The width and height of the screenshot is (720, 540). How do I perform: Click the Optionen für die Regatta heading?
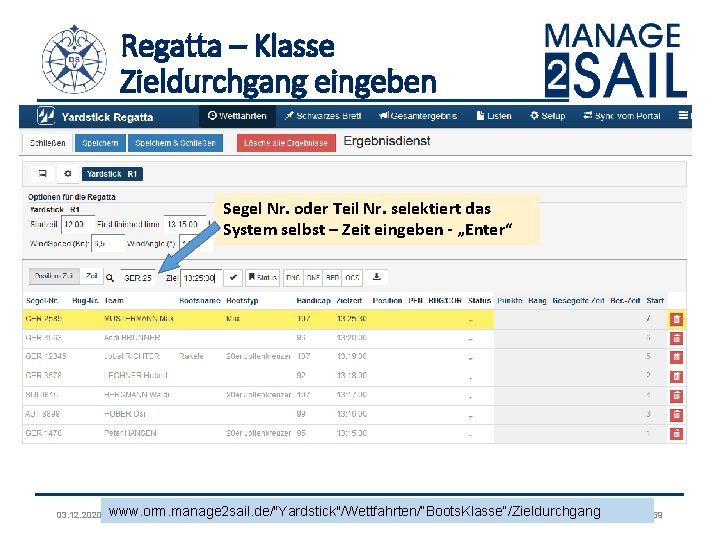pos(72,197)
